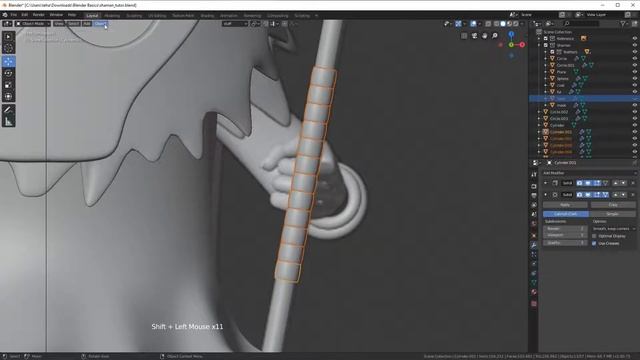Enable the Optimal Display checkbox

[594, 236]
